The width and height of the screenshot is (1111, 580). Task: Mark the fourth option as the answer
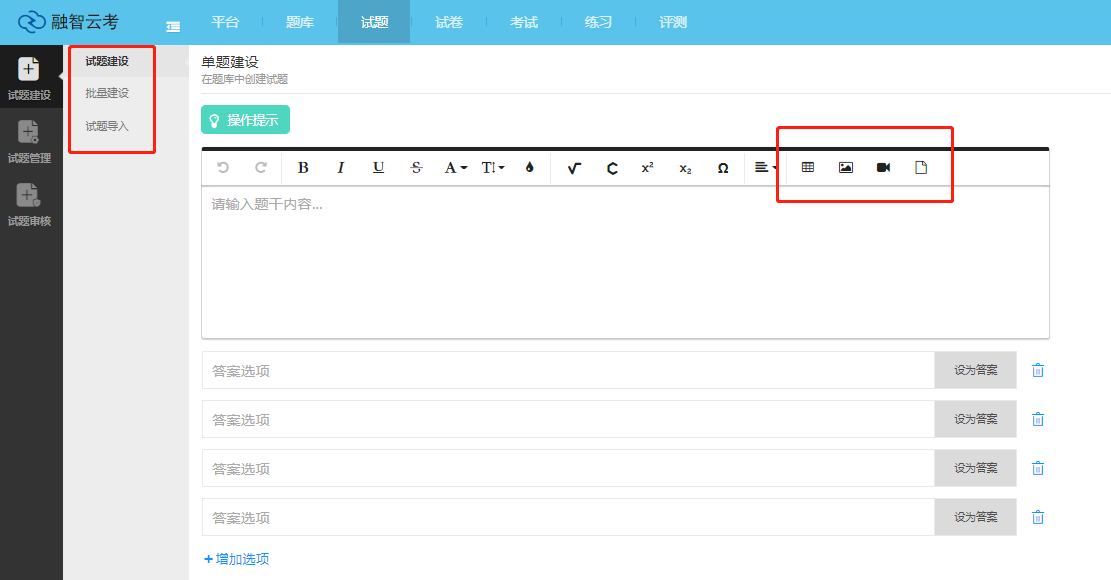pos(975,517)
